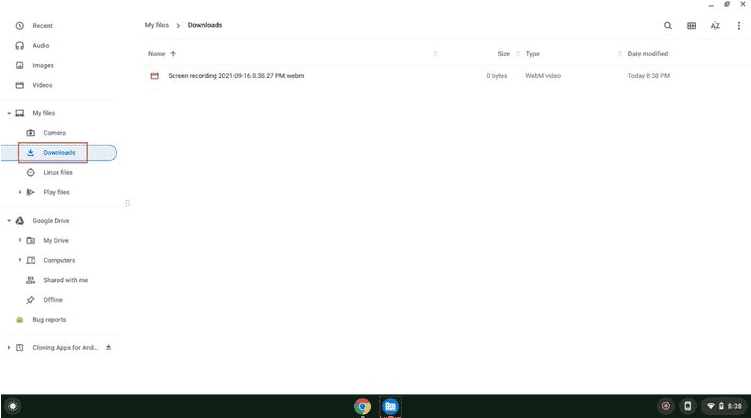Open Bug reports in sidebar
The height and width of the screenshot is (418, 751).
[49, 320]
